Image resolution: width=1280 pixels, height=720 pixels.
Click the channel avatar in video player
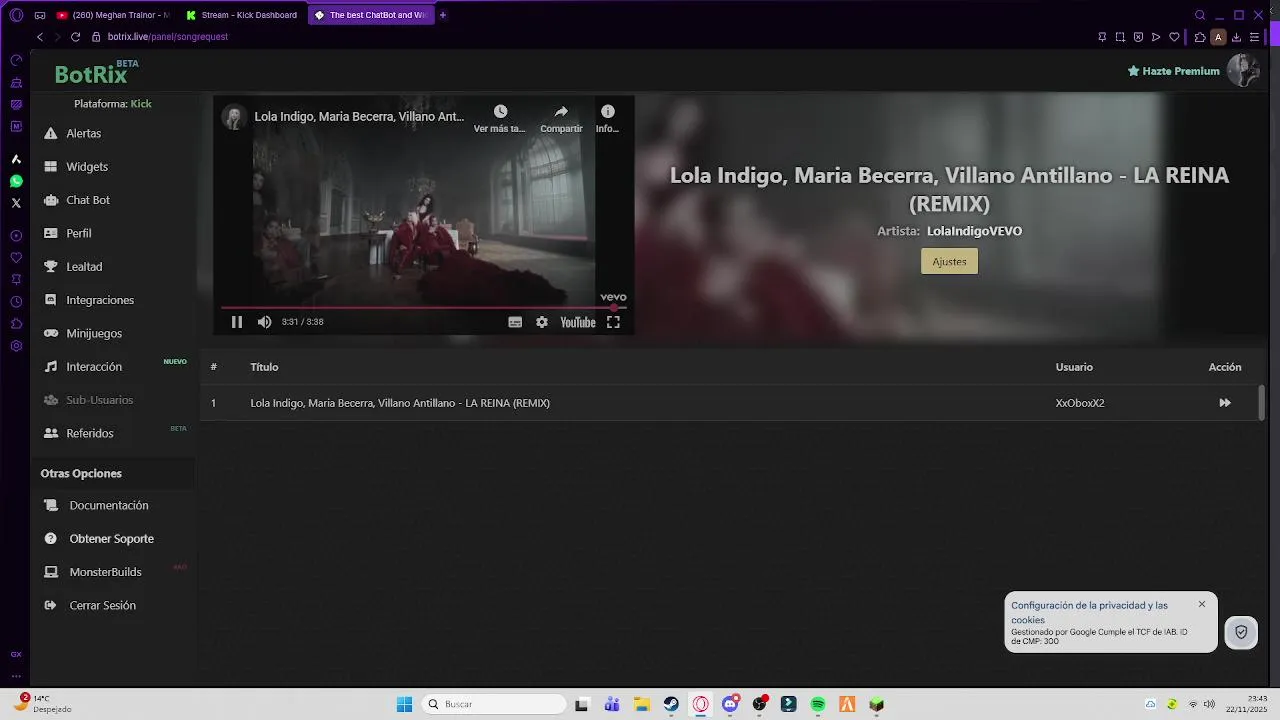[x=233, y=117]
